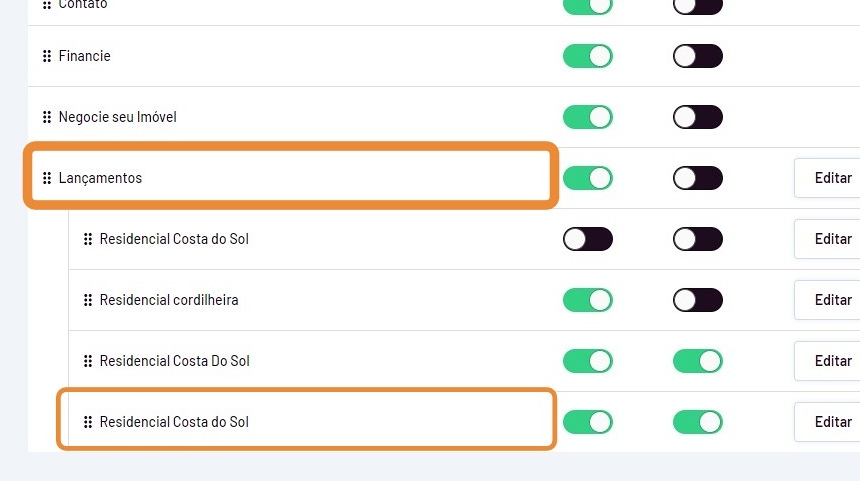The height and width of the screenshot is (481, 860).
Task: Click Editar for bottom highlighted Residencial Costa do Sol
Action: point(832,422)
